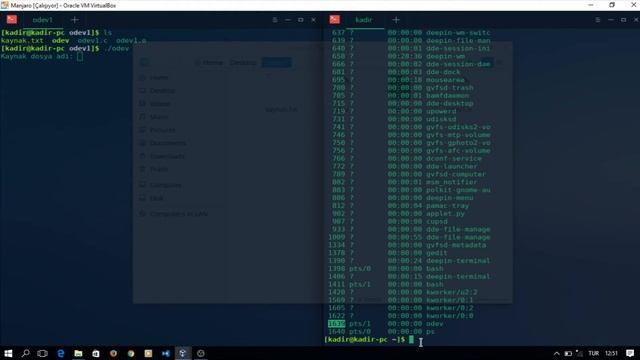
Task: Click the 'odev' process on pts/1
Action: click(435, 324)
